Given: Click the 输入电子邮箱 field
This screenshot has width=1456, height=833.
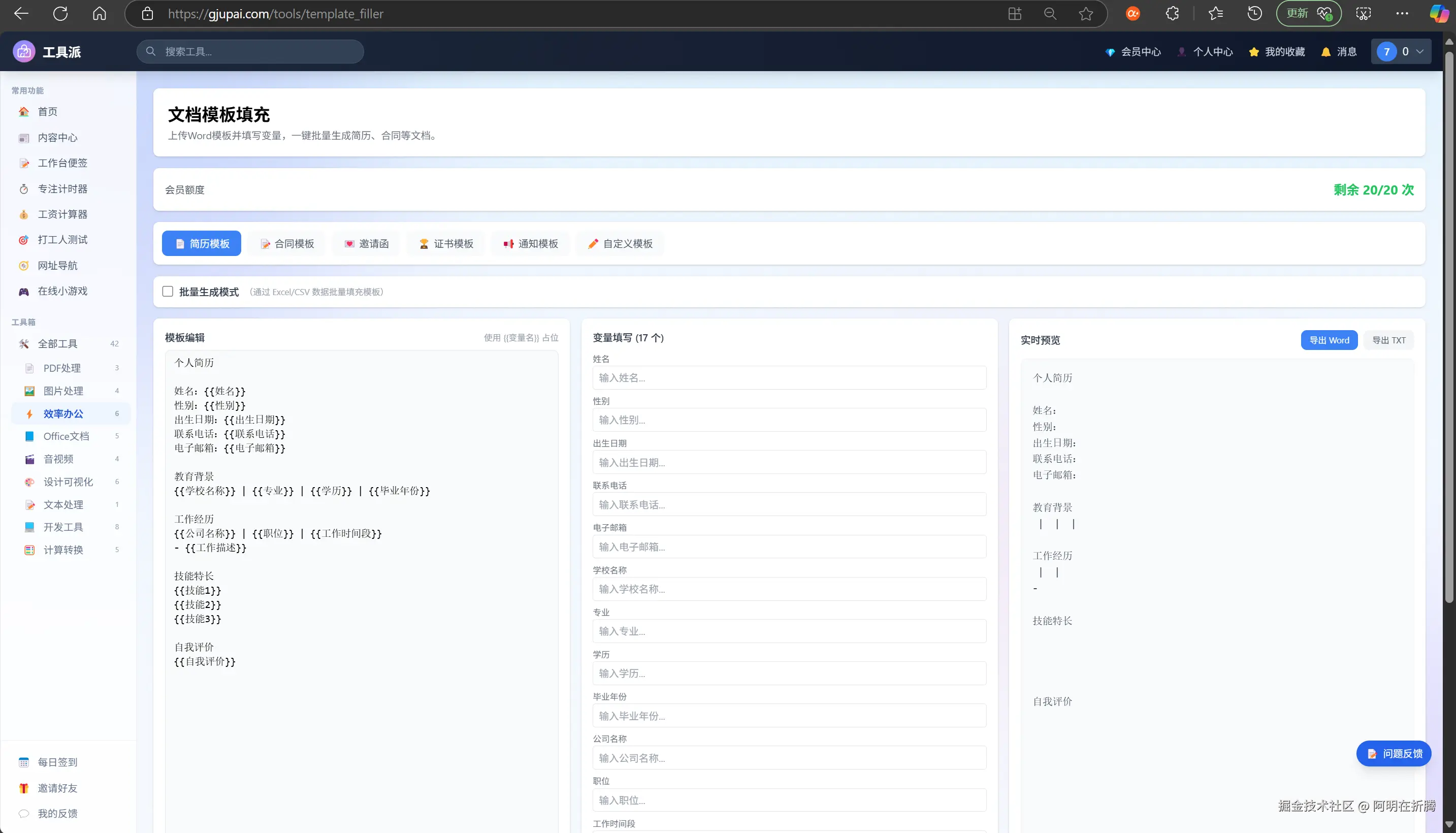Looking at the screenshot, I should point(789,547).
